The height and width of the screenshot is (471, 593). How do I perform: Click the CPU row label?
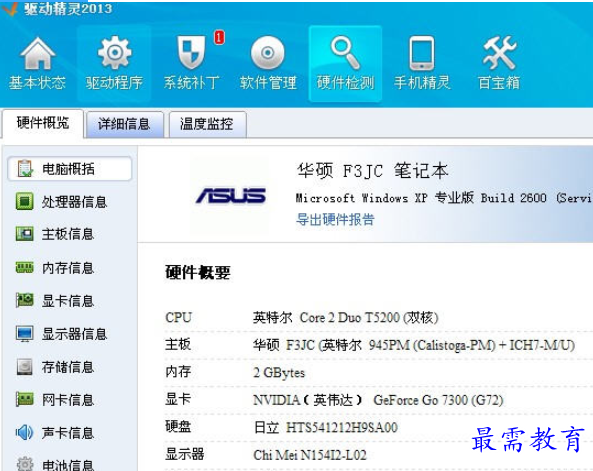coord(179,317)
